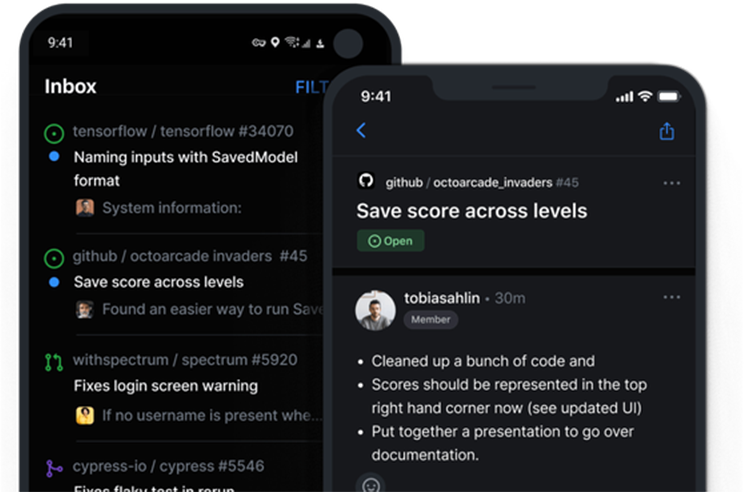Open the GitHub octocat repository icon
This screenshot has width=744, height=492.
pos(366,181)
